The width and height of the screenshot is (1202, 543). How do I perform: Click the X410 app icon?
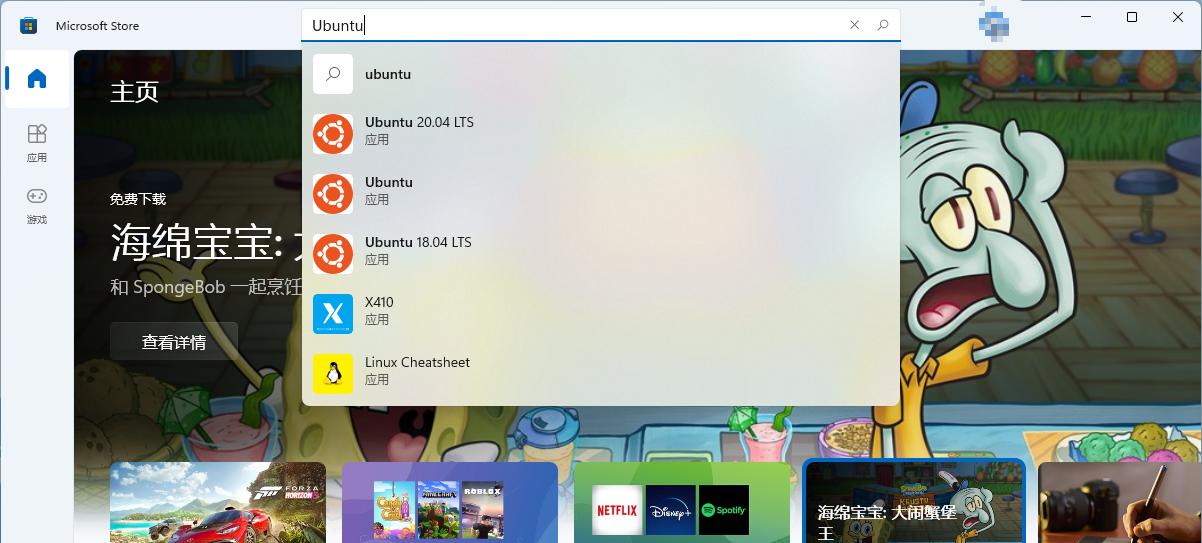(333, 314)
